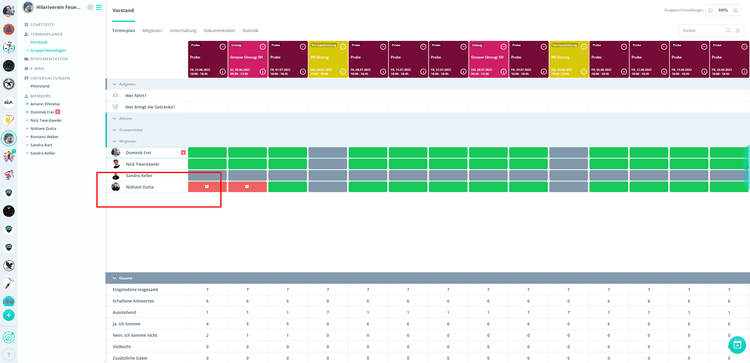Click the E-Mail envelope icon in sidebar
750x363 pixels.
point(26,68)
